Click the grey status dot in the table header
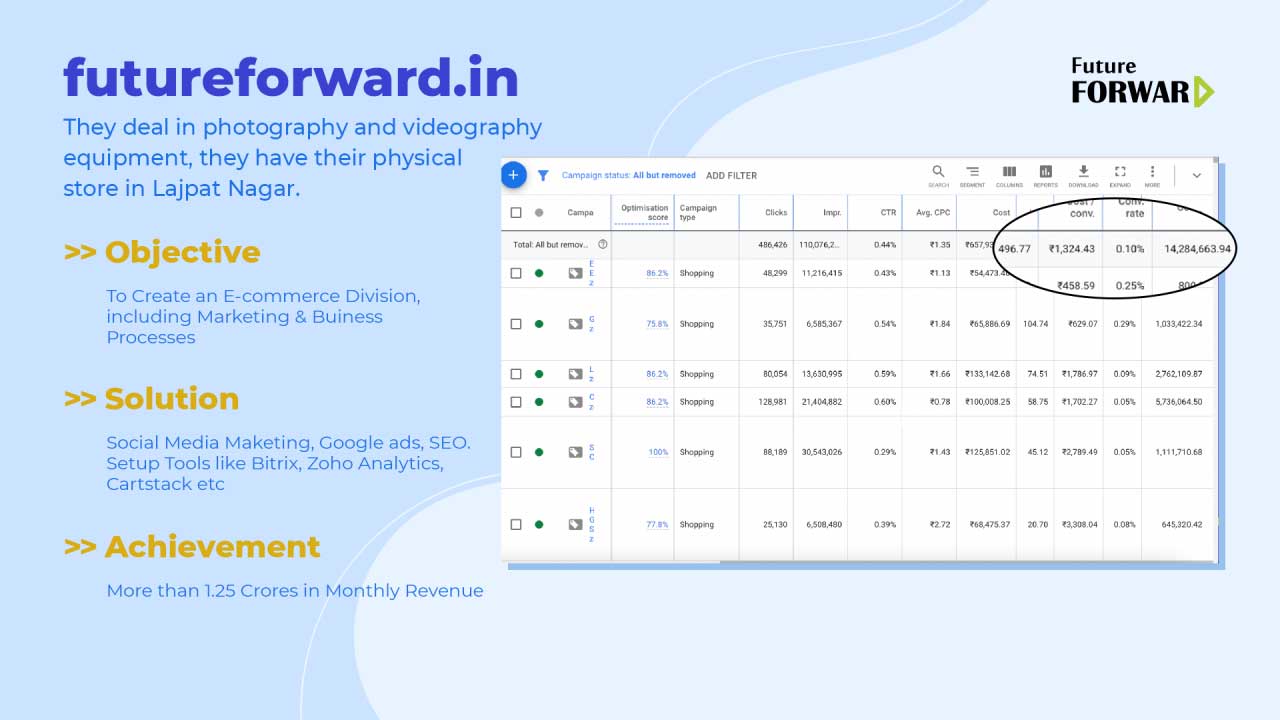This screenshot has width=1280, height=720. [539, 212]
